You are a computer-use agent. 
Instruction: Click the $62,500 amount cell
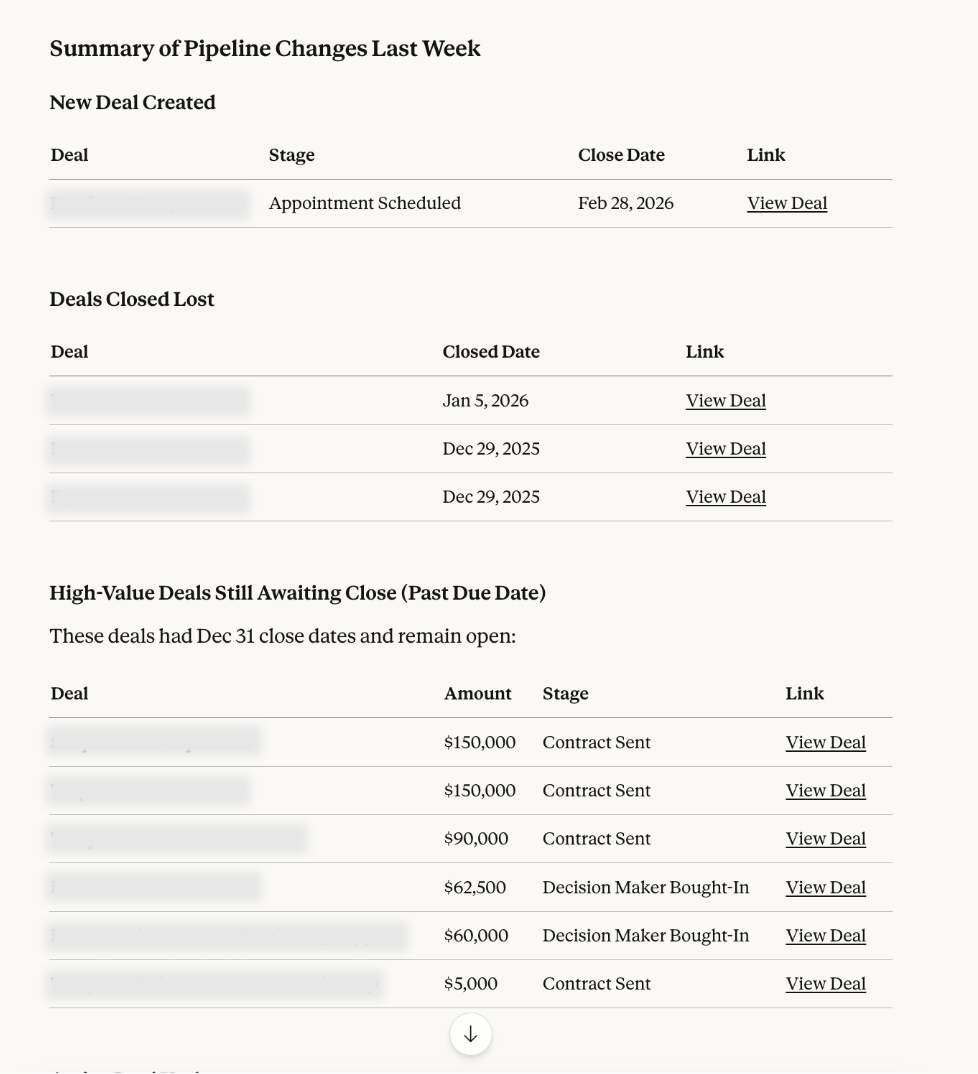[474, 888]
